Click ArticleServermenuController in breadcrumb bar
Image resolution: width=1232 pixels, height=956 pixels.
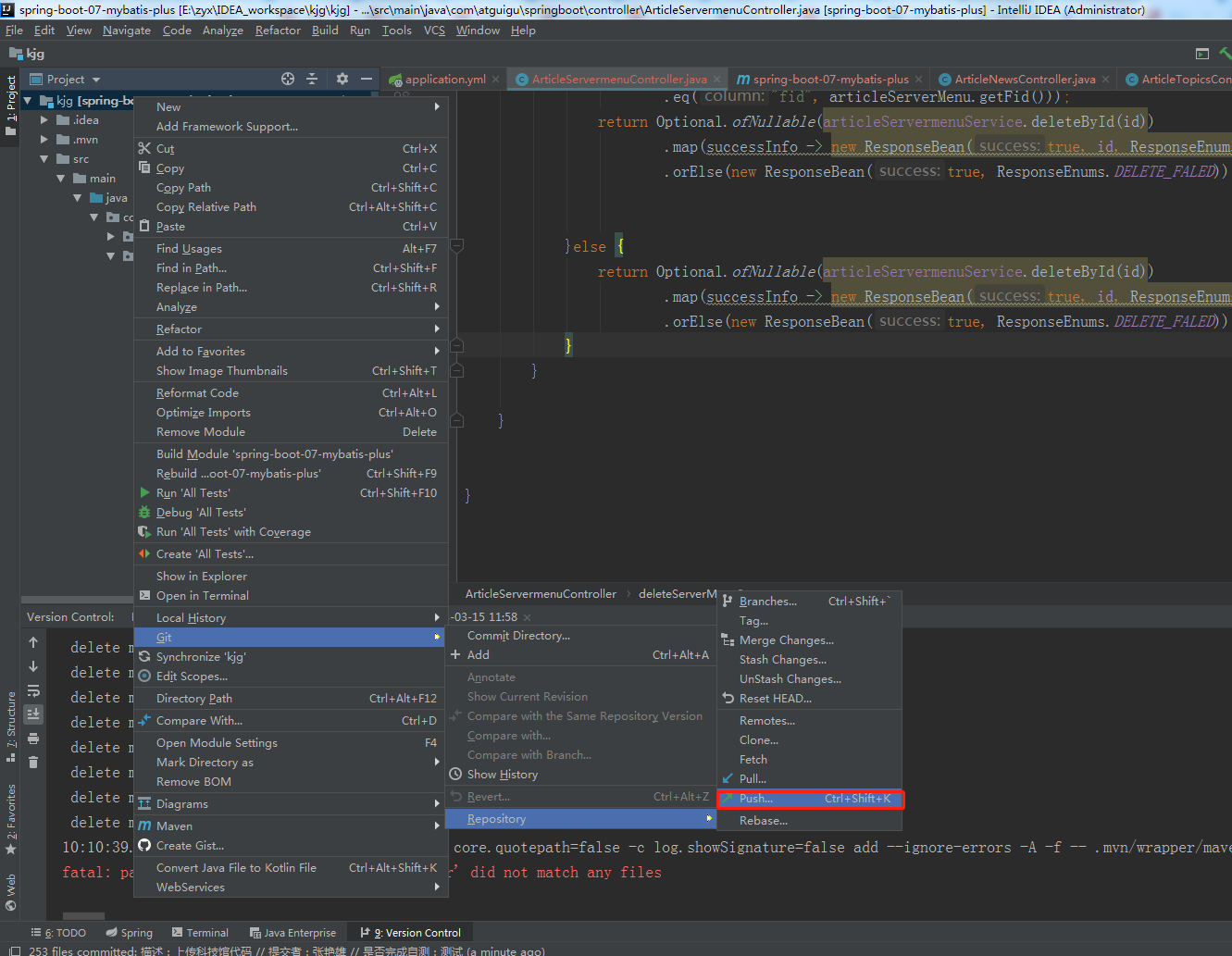pos(541,594)
